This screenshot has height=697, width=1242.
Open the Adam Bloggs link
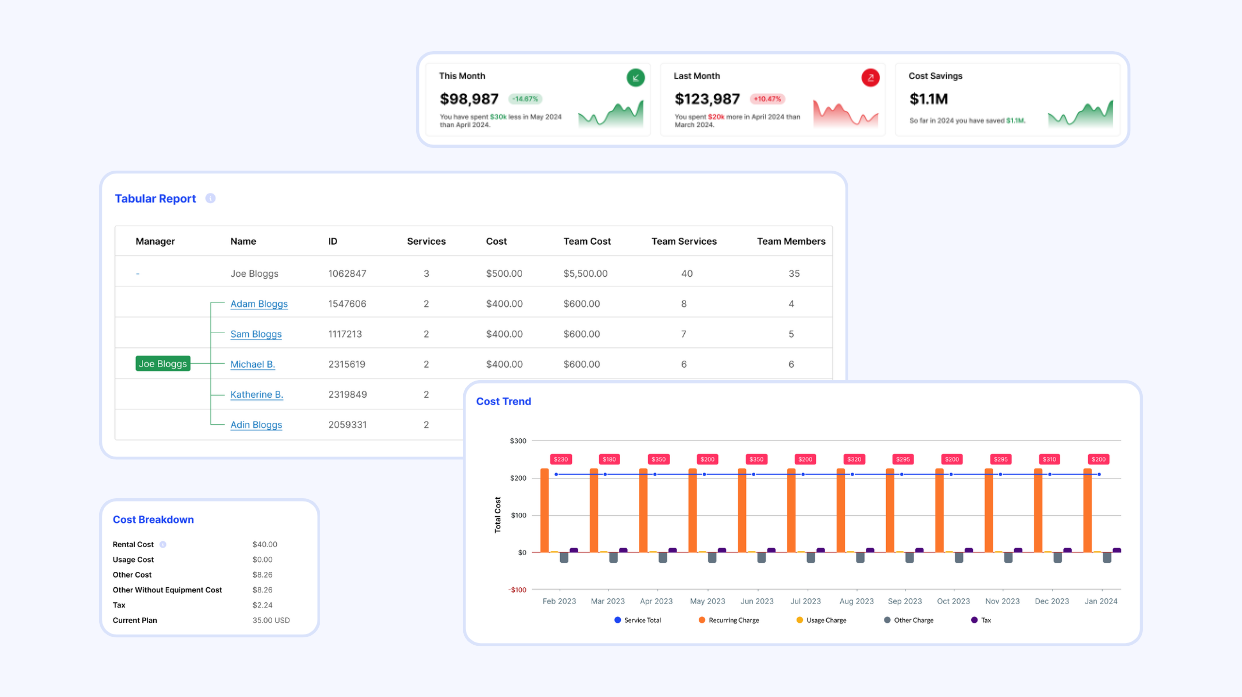tap(259, 304)
